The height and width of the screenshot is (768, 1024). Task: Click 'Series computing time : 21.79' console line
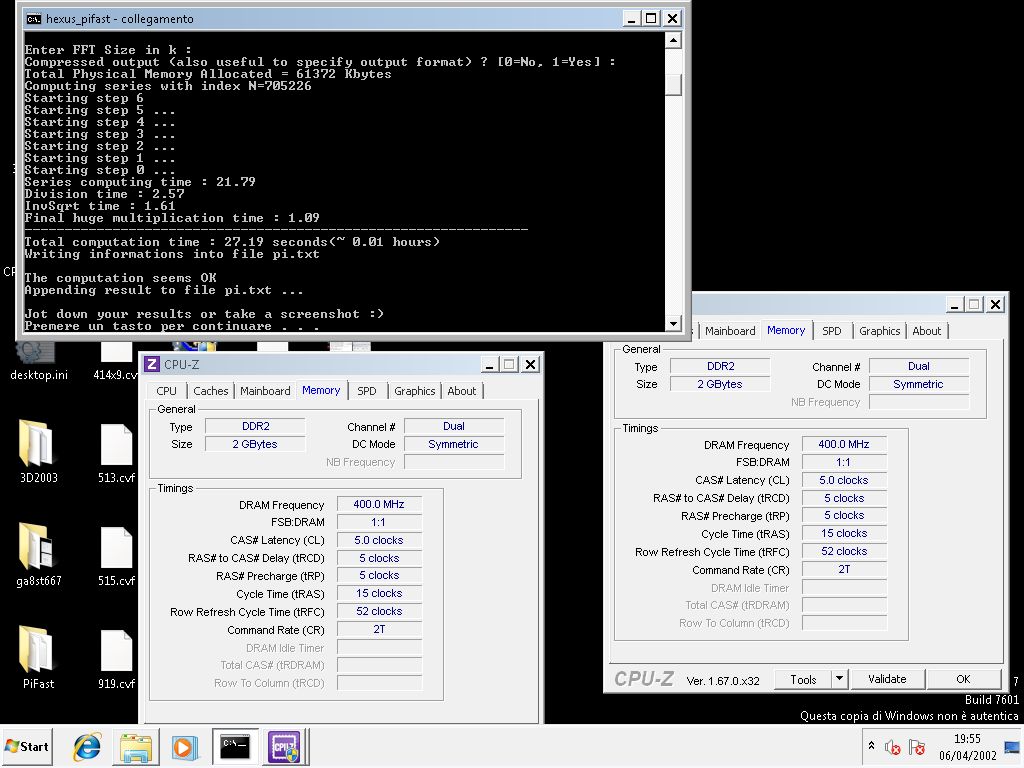tap(140, 182)
